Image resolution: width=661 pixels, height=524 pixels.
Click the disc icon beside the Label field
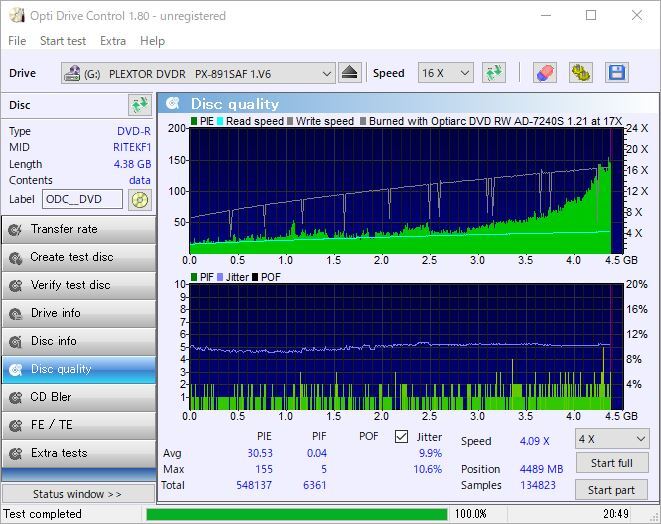click(140, 200)
